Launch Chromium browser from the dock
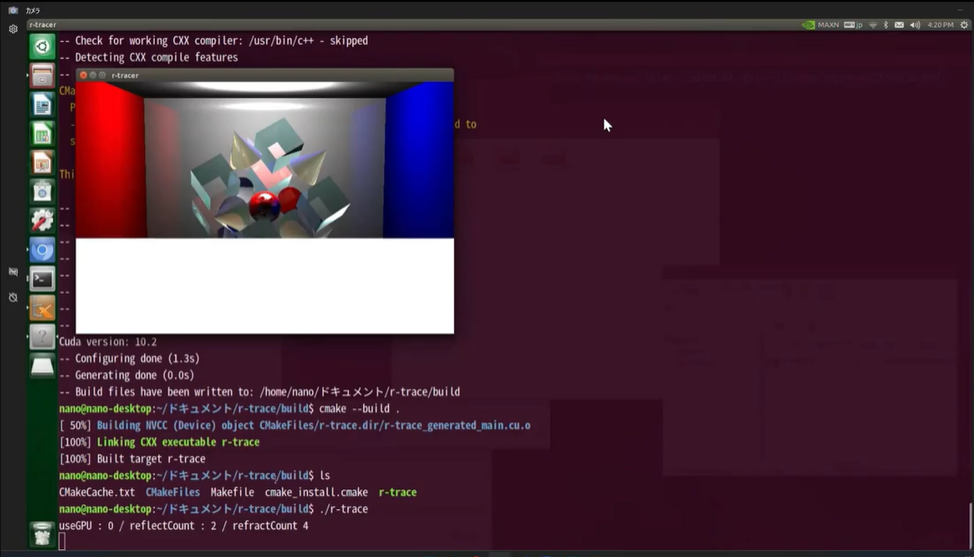 (42, 250)
